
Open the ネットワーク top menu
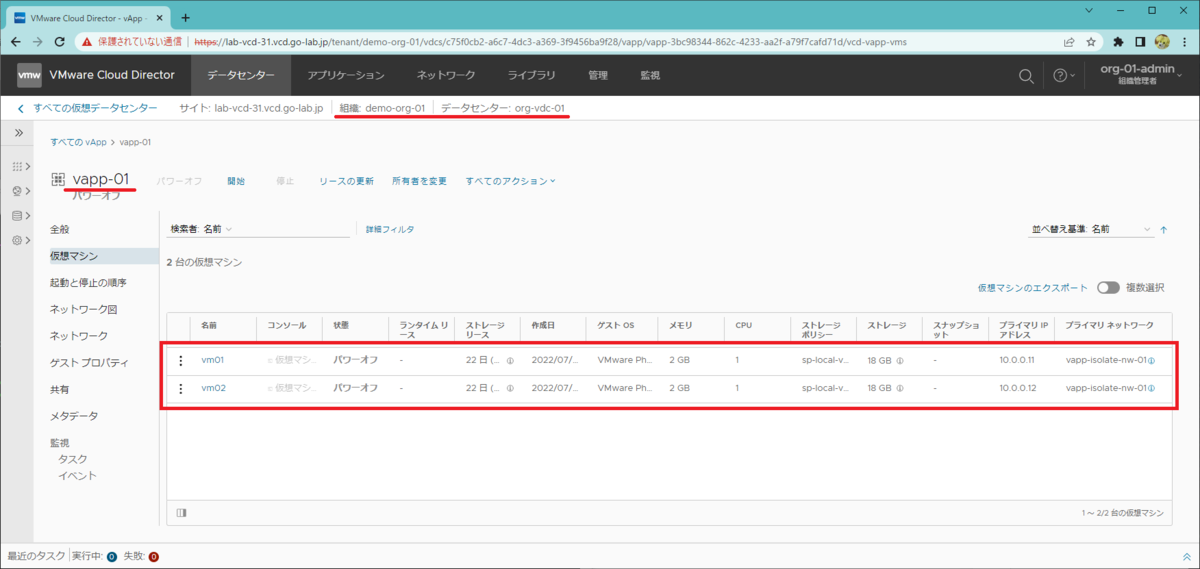(446, 75)
